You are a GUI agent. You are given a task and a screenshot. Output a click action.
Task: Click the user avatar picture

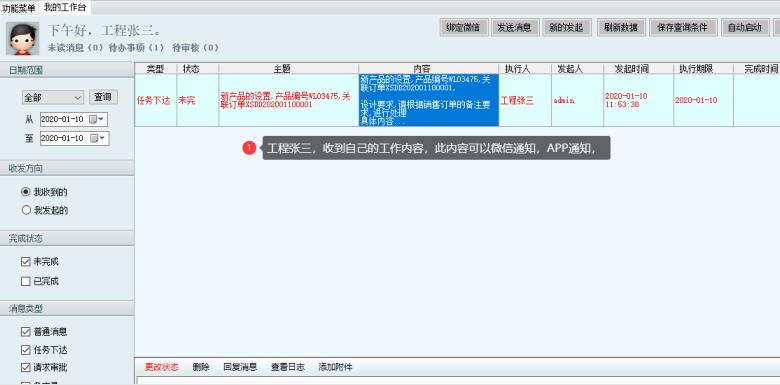23,38
